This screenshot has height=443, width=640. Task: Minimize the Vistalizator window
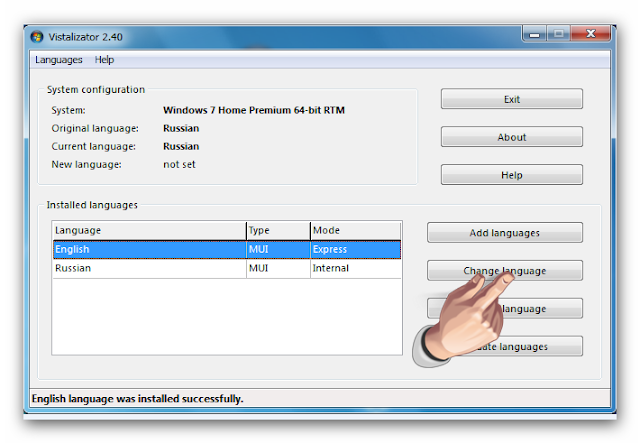click(x=535, y=34)
